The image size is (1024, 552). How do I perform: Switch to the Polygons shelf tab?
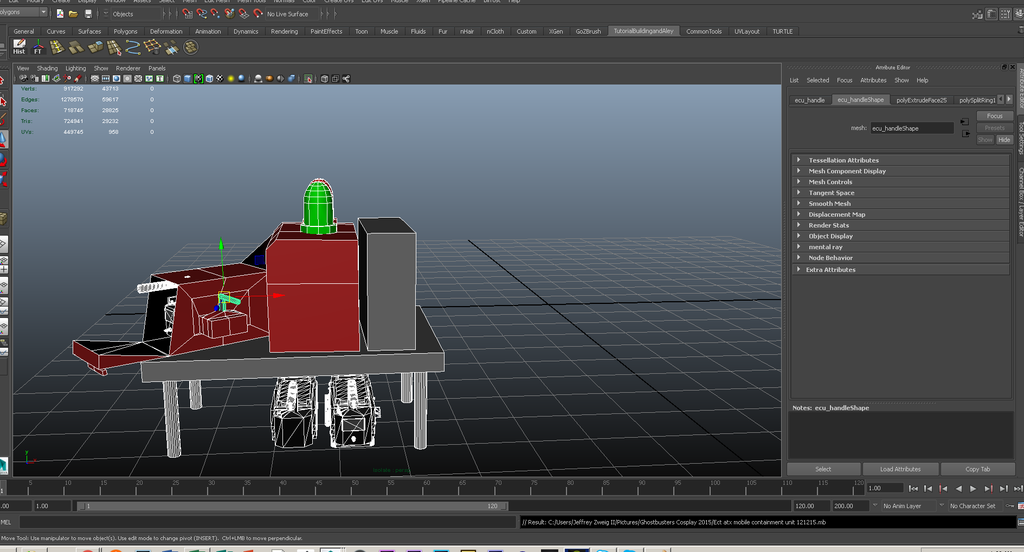click(125, 31)
